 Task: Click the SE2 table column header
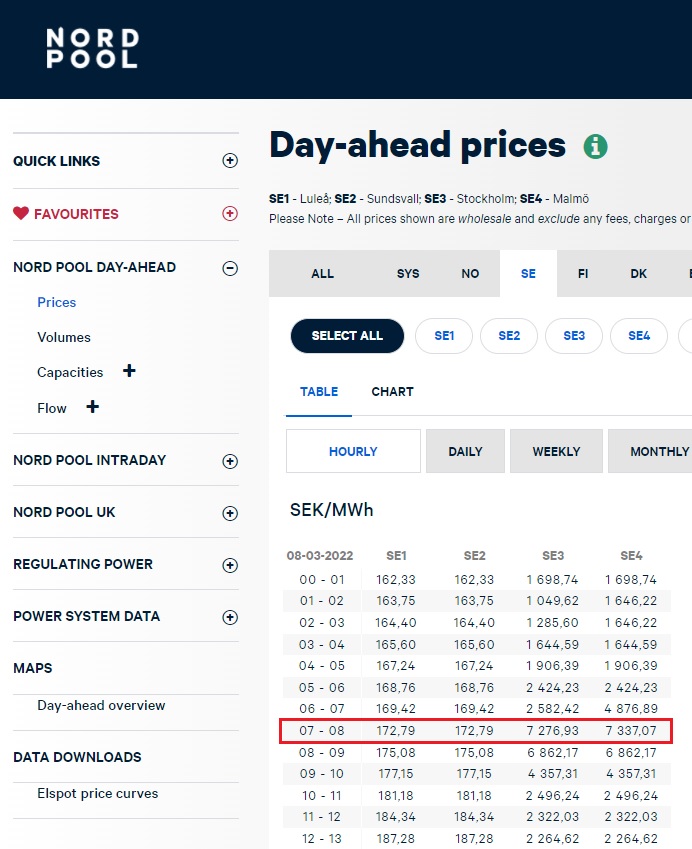coord(474,556)
